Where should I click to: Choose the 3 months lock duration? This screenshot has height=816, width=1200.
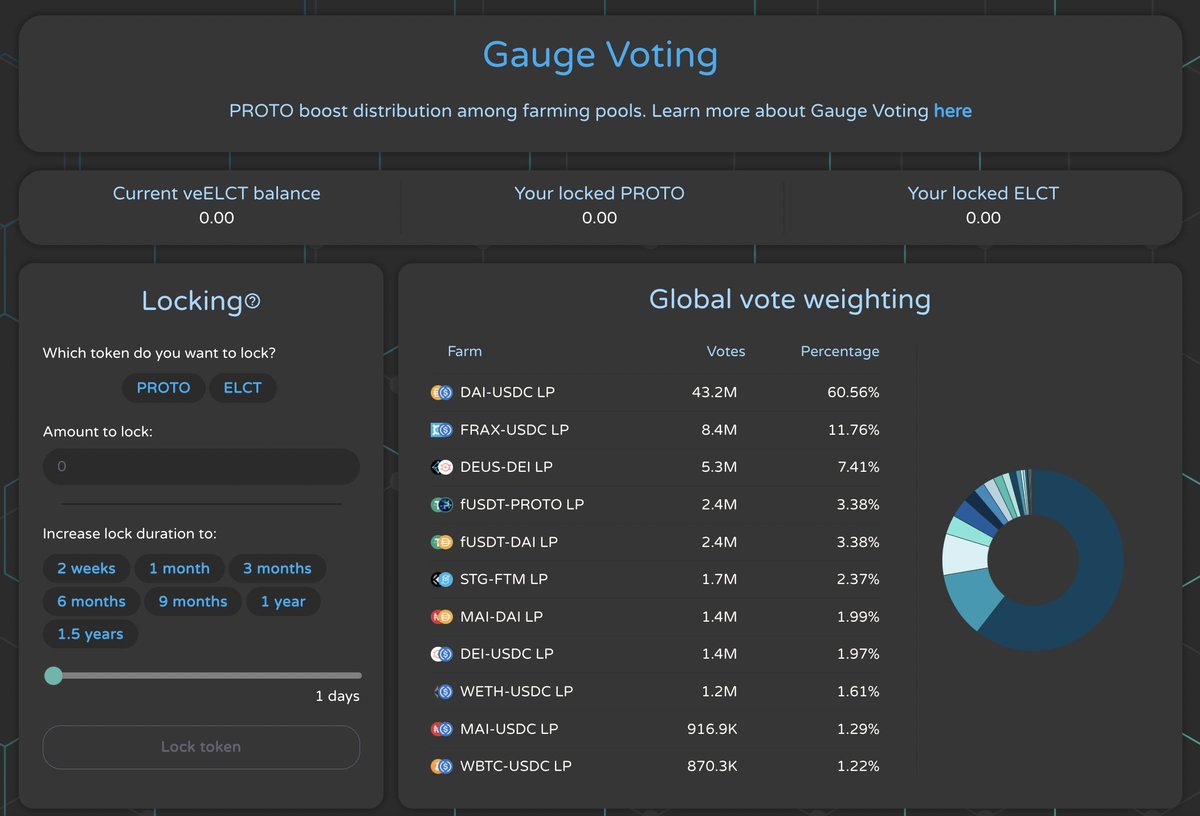(x=277, y=568)
